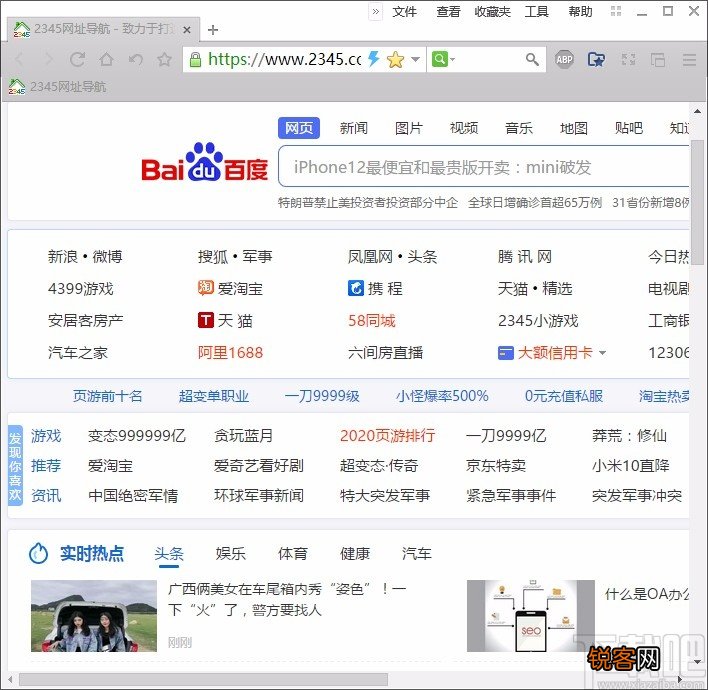Viewport: 708px width, 690px height.
Task: Click the multi-window icon in toolbar
Action: point(657,59)
